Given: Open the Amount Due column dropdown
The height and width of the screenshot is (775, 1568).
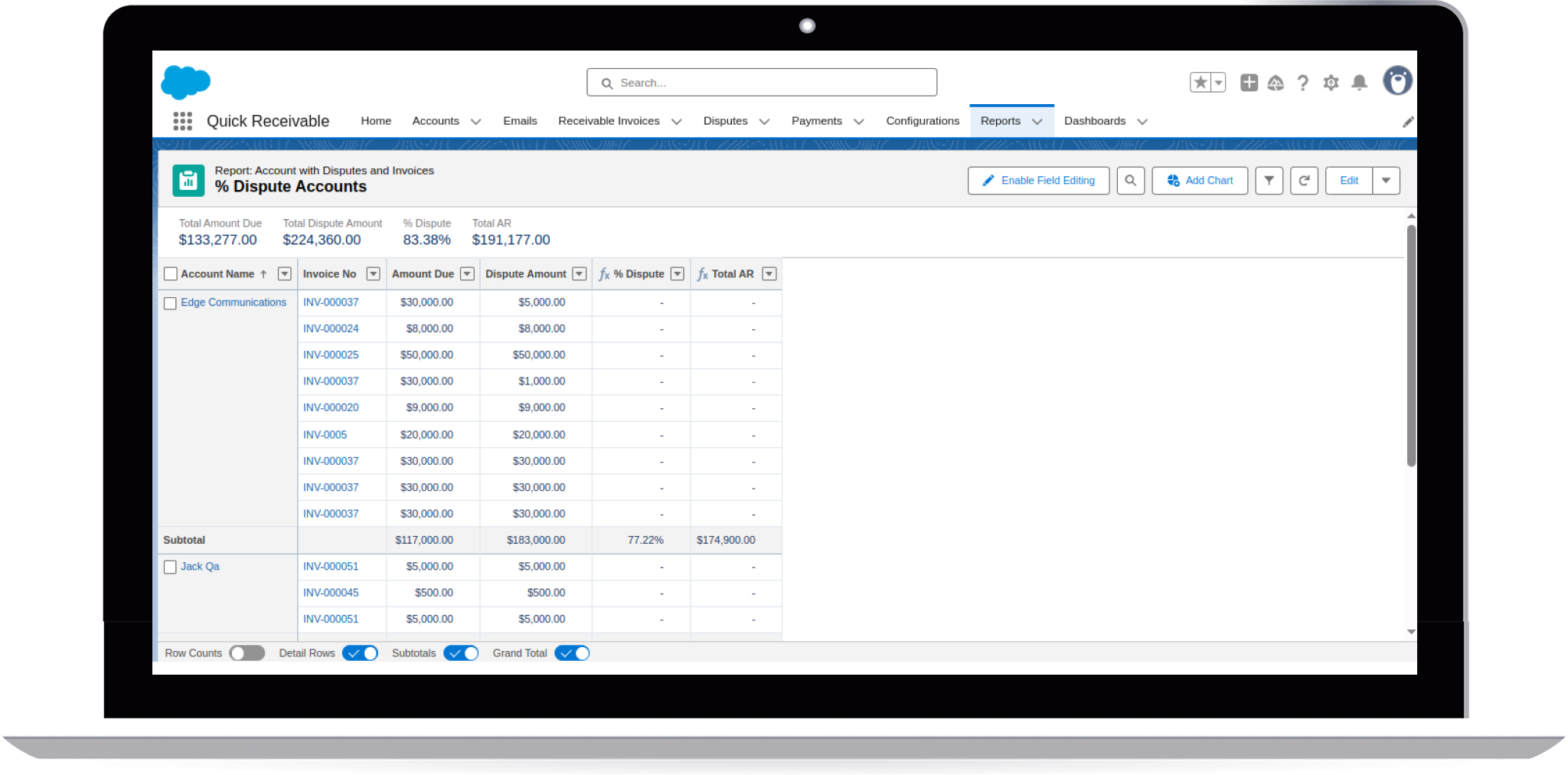Looking at the screenshot, I should pos(467,274).
